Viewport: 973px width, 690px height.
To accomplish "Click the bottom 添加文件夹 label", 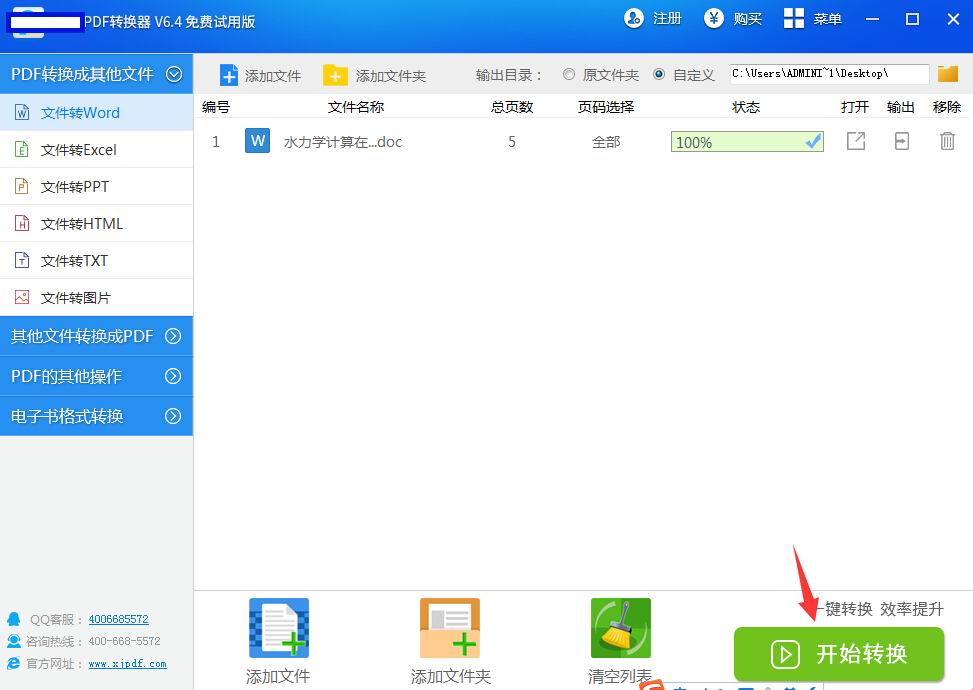I will pos(451,676).
